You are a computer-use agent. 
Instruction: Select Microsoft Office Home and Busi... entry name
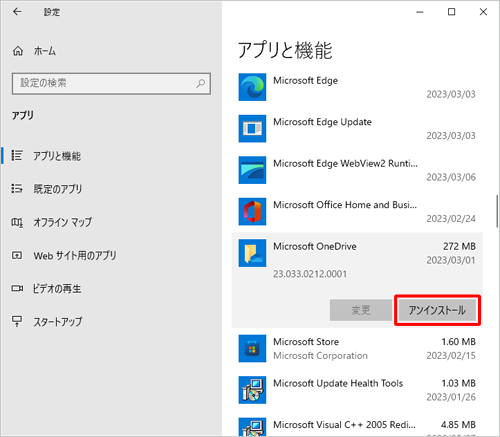(345, 205)
